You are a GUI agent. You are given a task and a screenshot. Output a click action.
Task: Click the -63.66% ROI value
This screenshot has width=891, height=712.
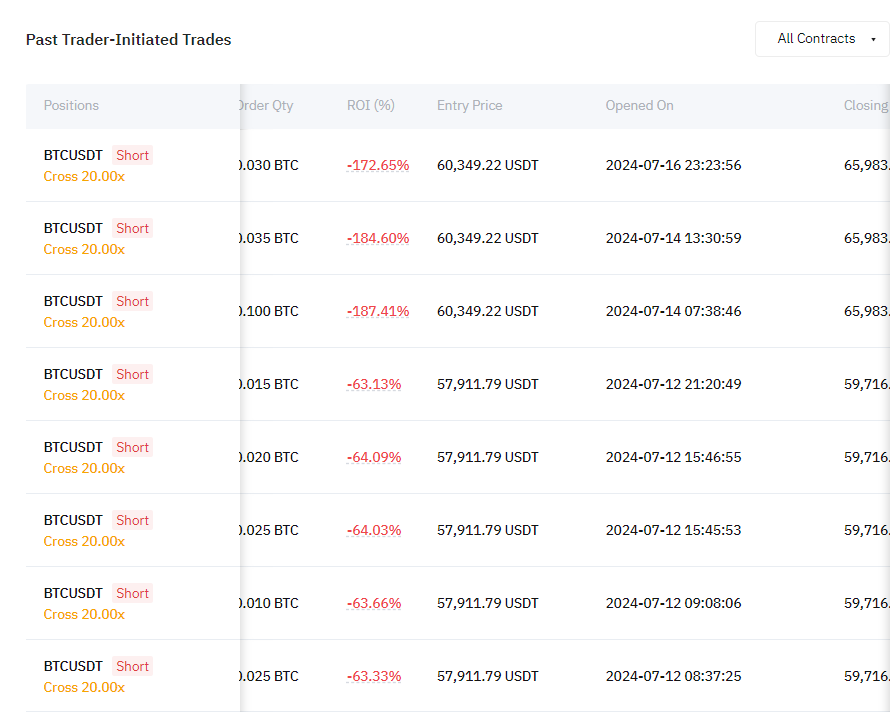374,603
